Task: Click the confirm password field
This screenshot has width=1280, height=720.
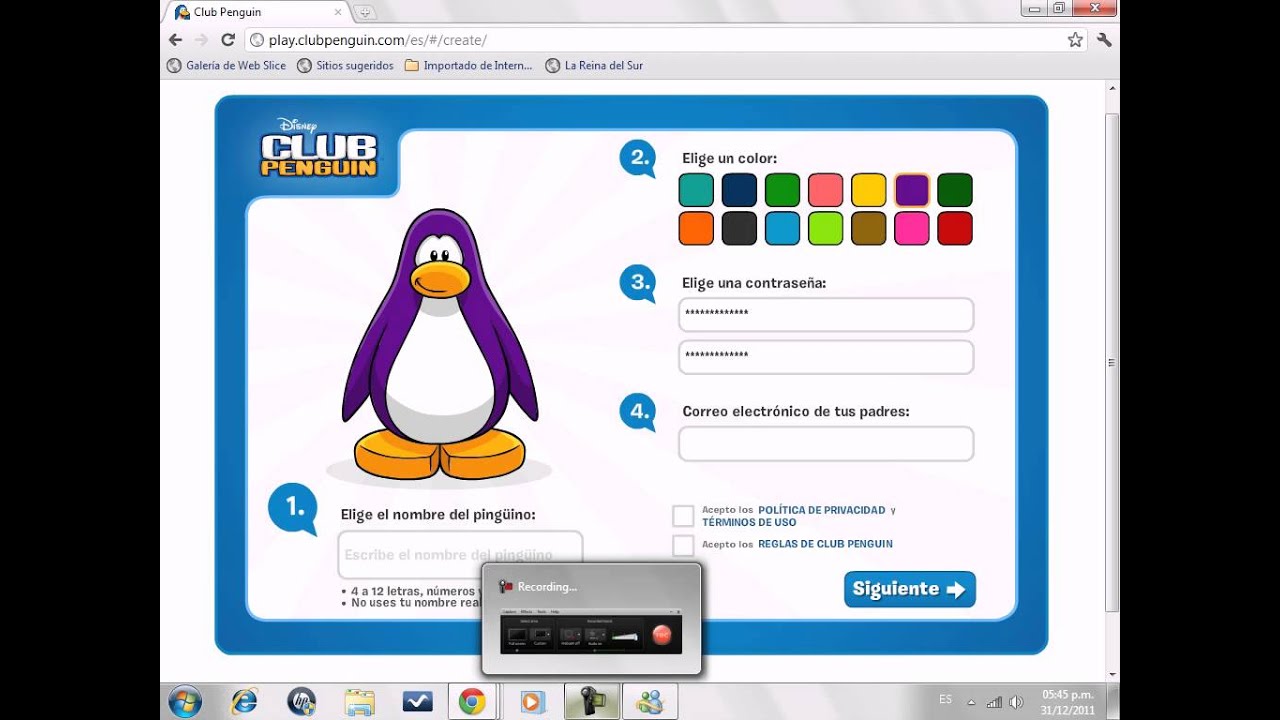Action: (x=826, y=357)
